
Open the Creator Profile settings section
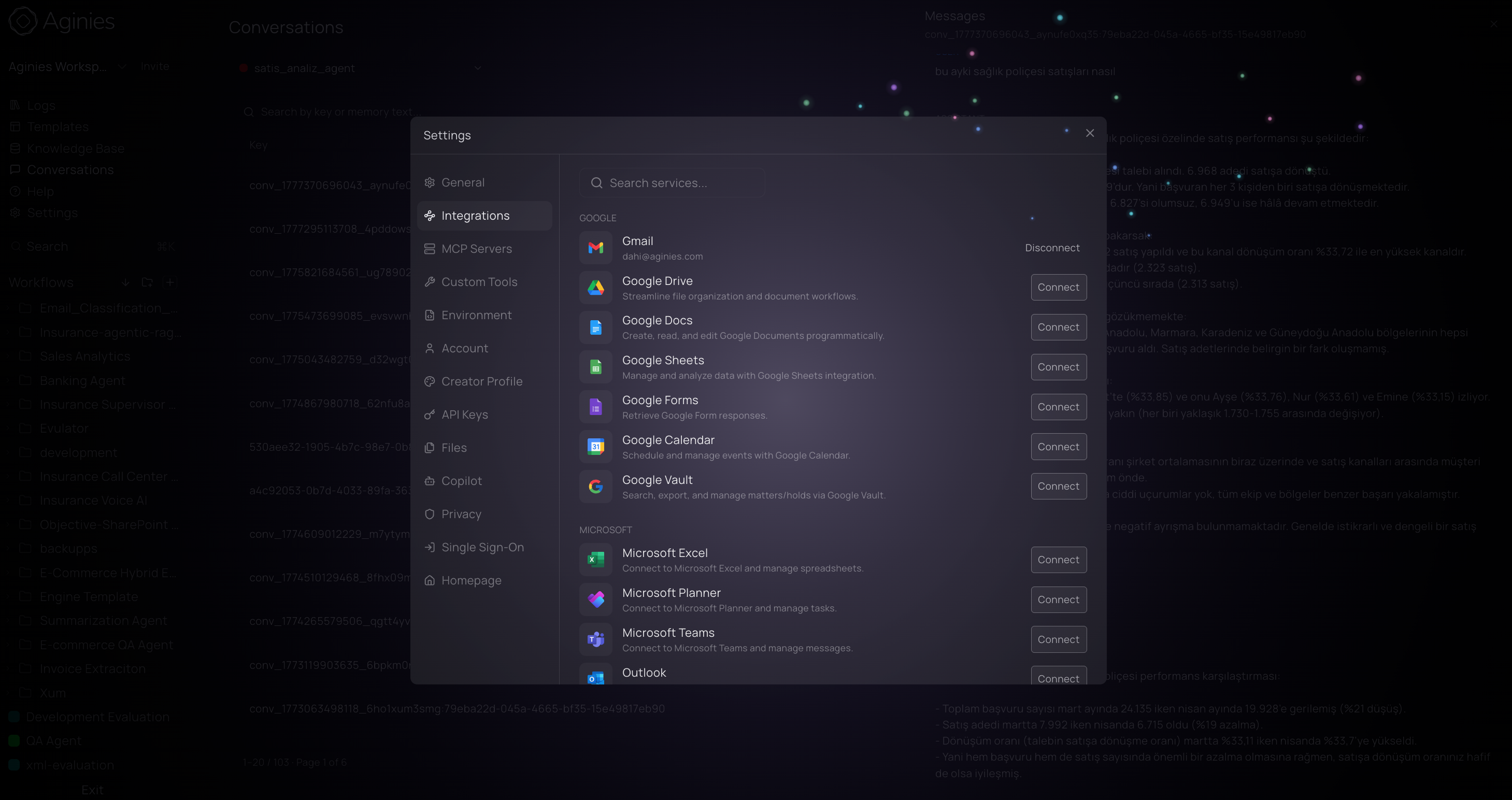click(x=484, y=381)
